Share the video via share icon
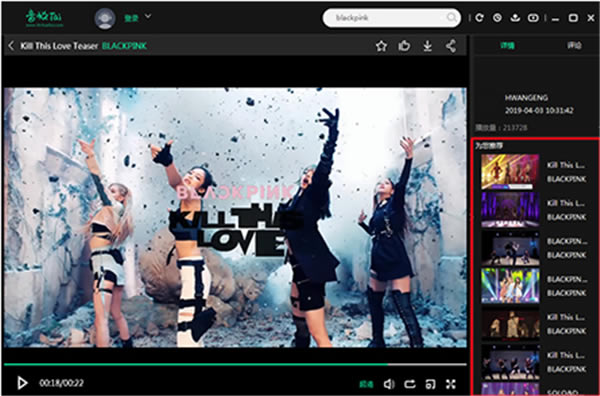This screenshot has width=600, height=396. pos(451,46)
